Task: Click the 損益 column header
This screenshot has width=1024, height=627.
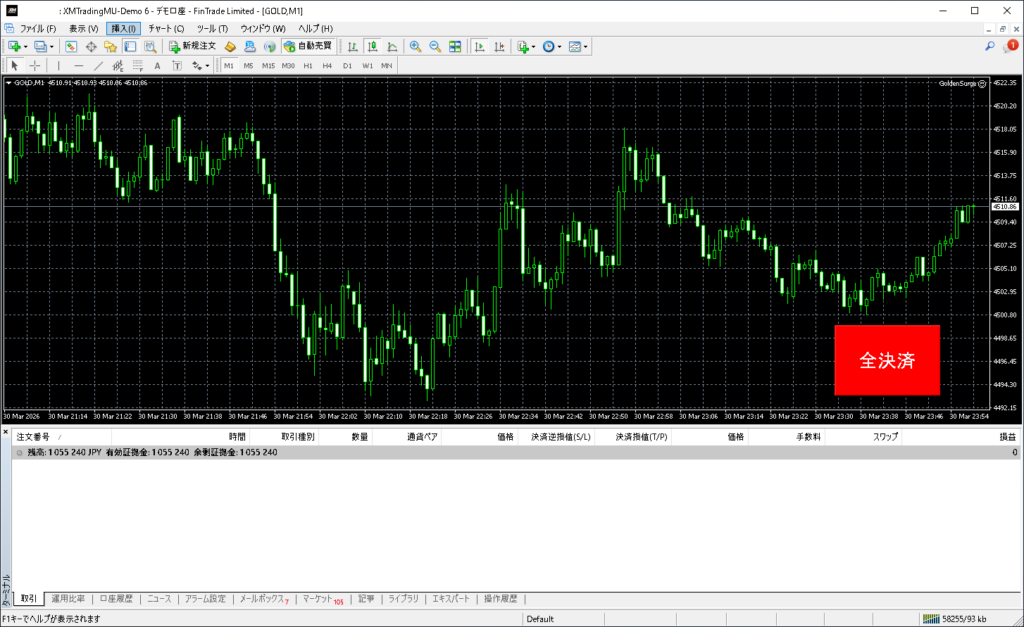Action: point(1008,437)
